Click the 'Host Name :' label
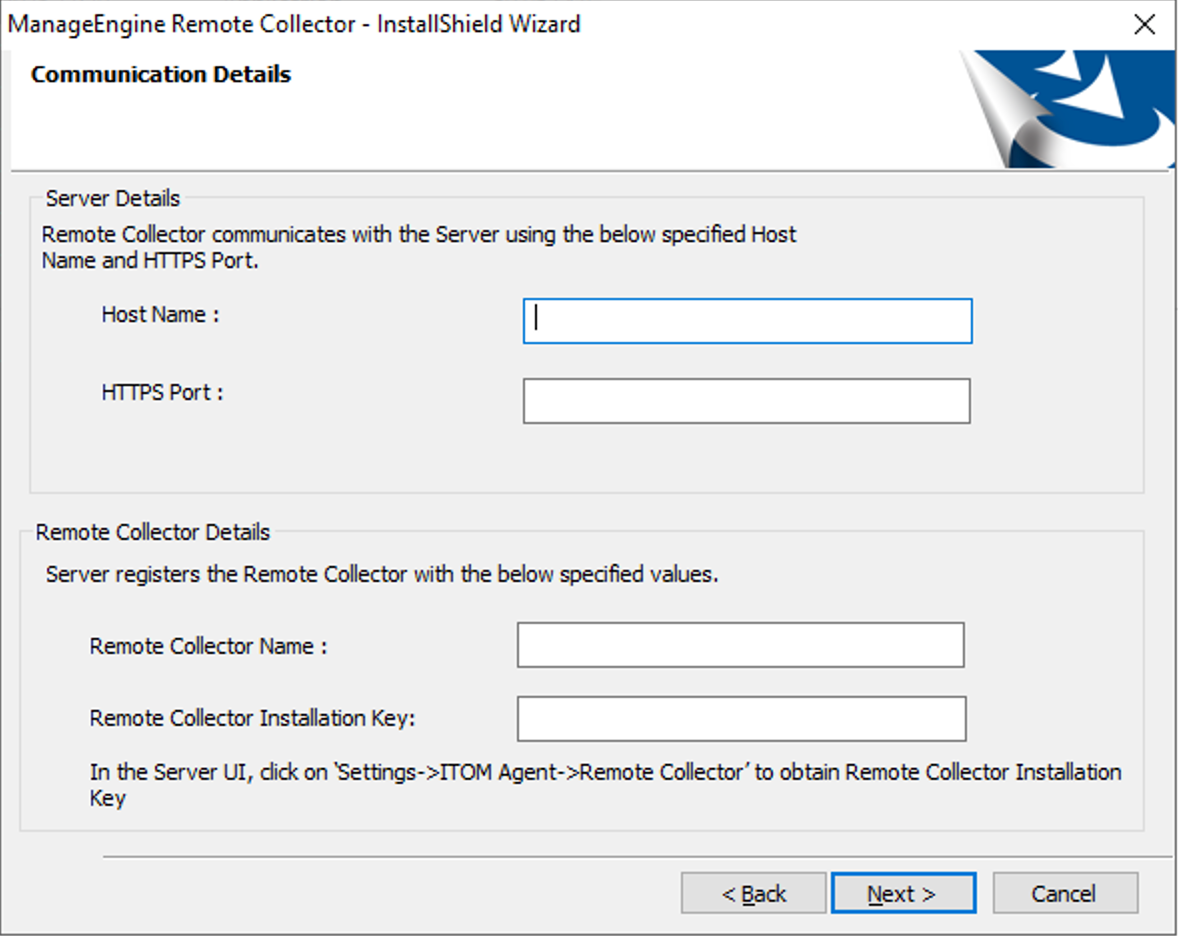Screen dimensions: 1178x936 coord(160,314)
